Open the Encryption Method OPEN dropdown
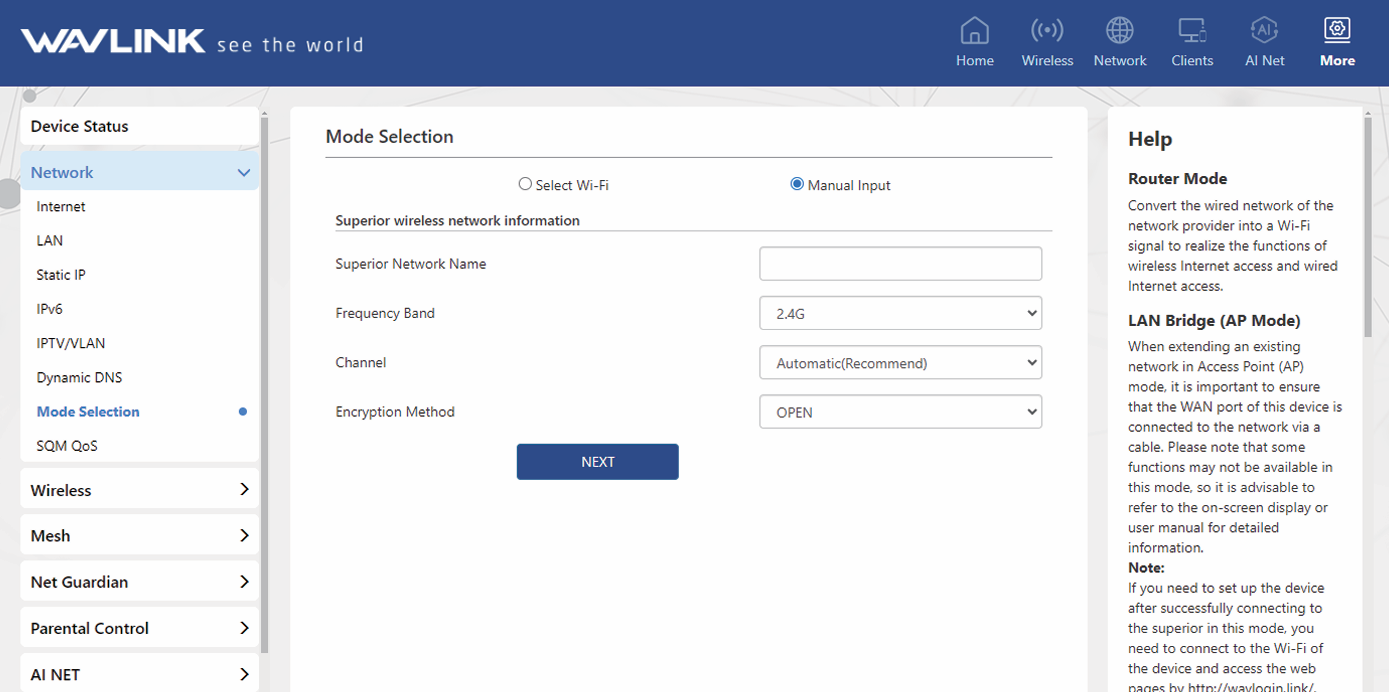 point(900,411)
